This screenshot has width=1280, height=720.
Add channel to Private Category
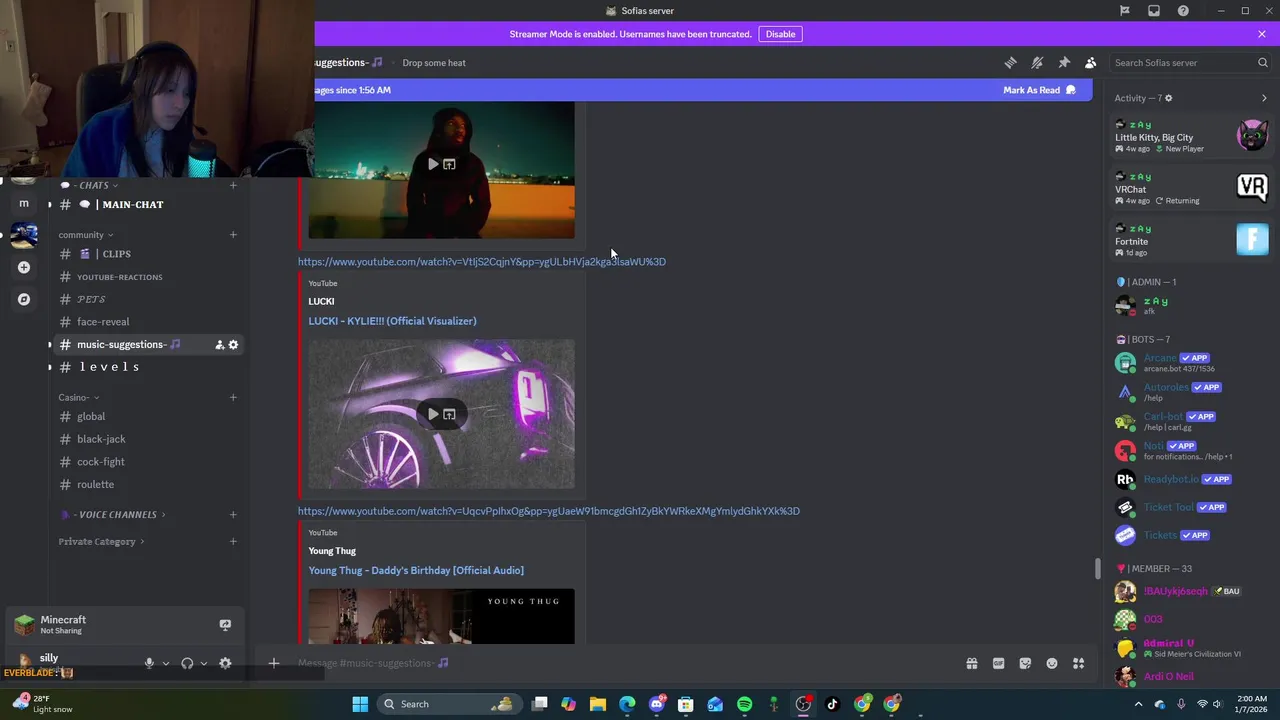[233, 542]
